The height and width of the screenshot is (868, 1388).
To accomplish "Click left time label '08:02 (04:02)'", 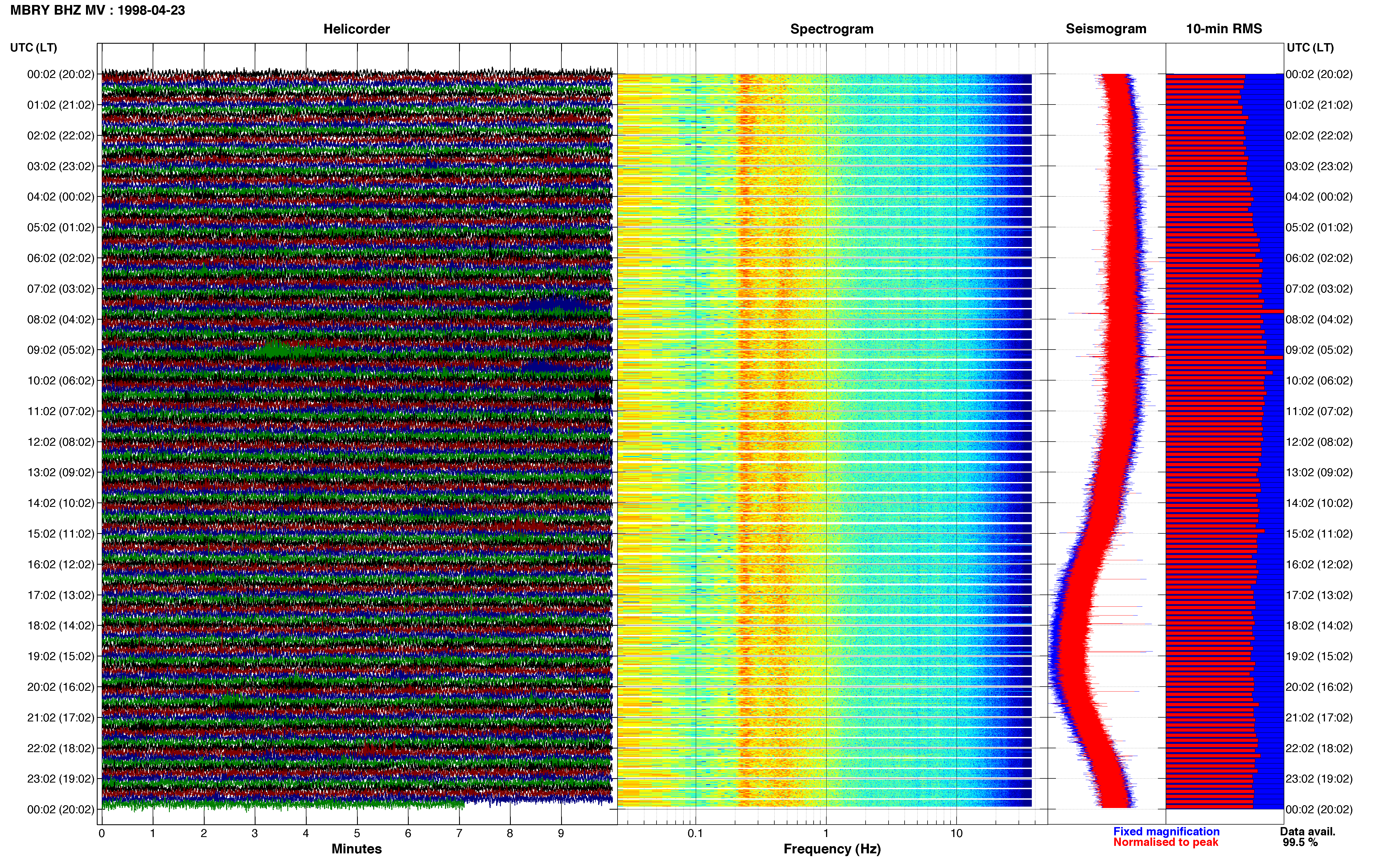I will (61, 319).
